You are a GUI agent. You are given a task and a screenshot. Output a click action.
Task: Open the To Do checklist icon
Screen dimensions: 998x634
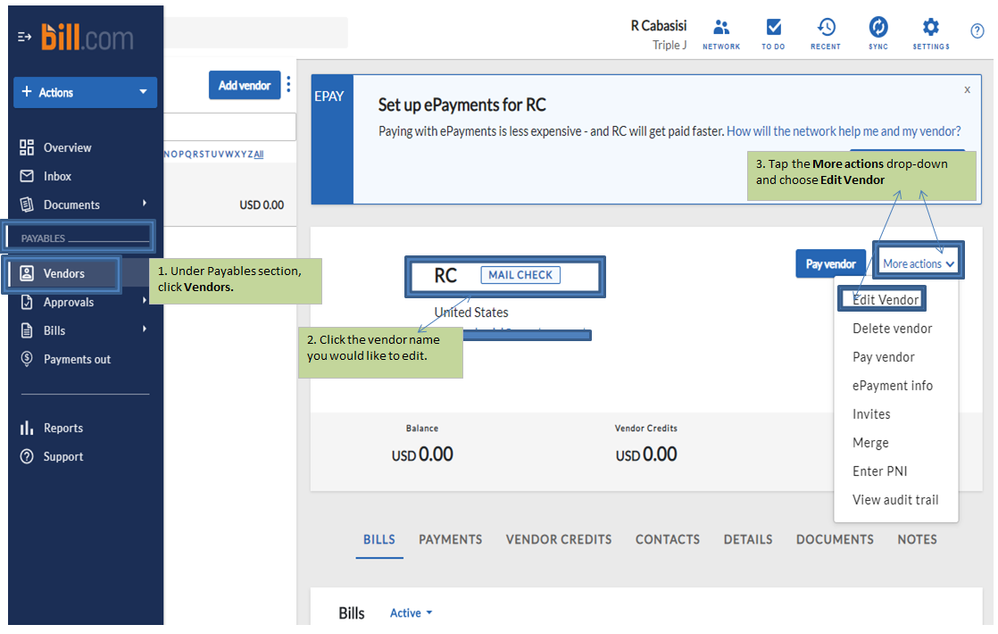(x=773, y=28)
